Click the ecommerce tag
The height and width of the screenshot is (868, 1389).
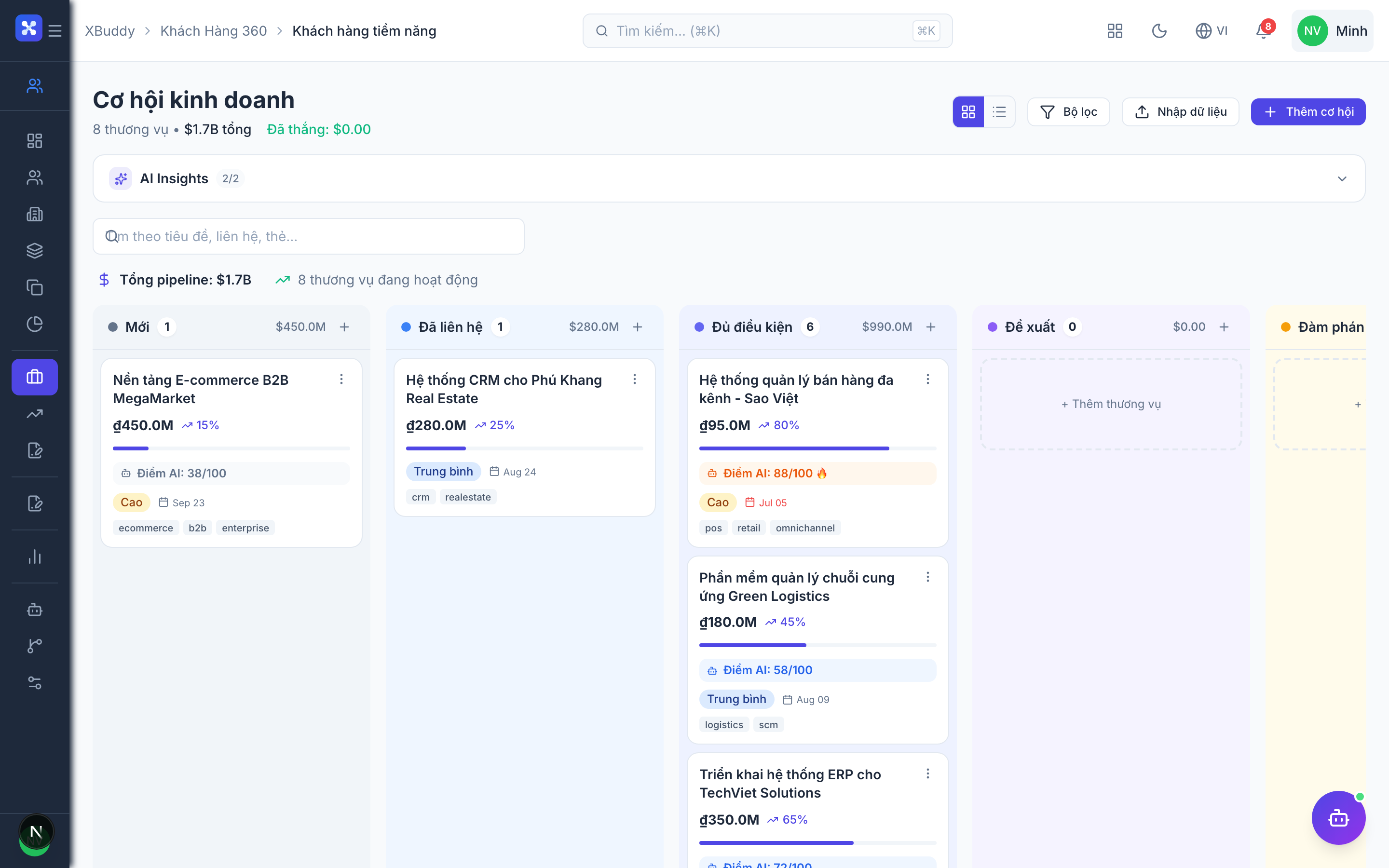pyautogui.click(x=146, y=528)
